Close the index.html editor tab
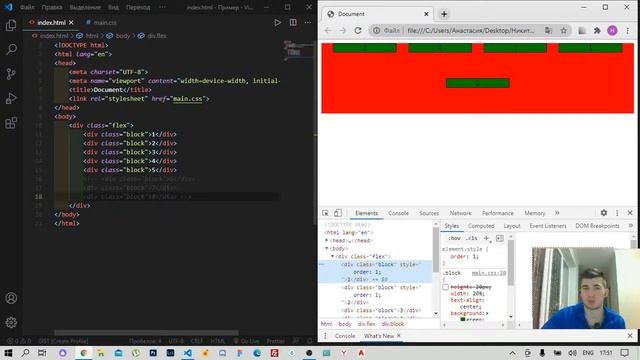 pos(71,22)
